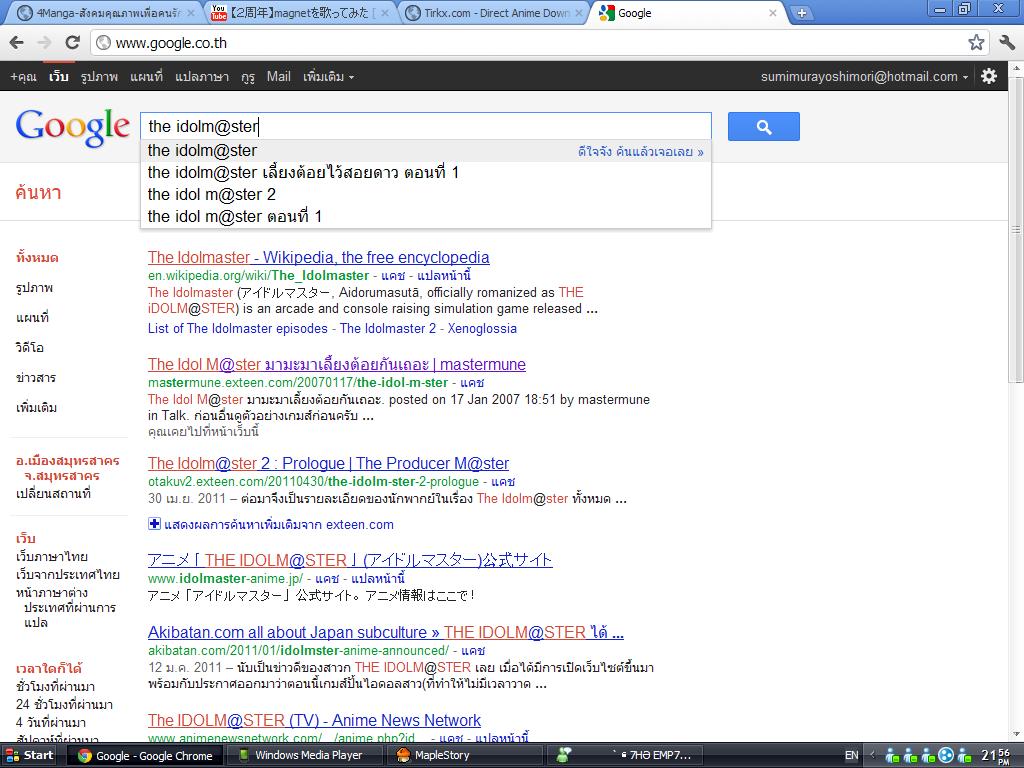This screenshot has width=1024, height=768.
Task: Open the Akibatan.com result link
Action: click(385, 633)
